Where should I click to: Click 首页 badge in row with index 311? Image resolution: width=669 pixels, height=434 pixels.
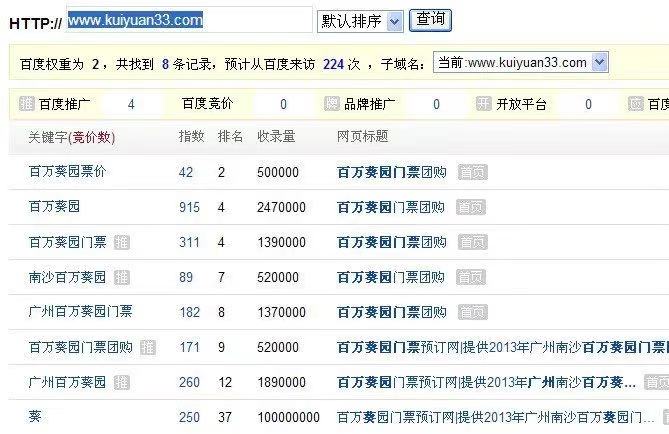472,242
